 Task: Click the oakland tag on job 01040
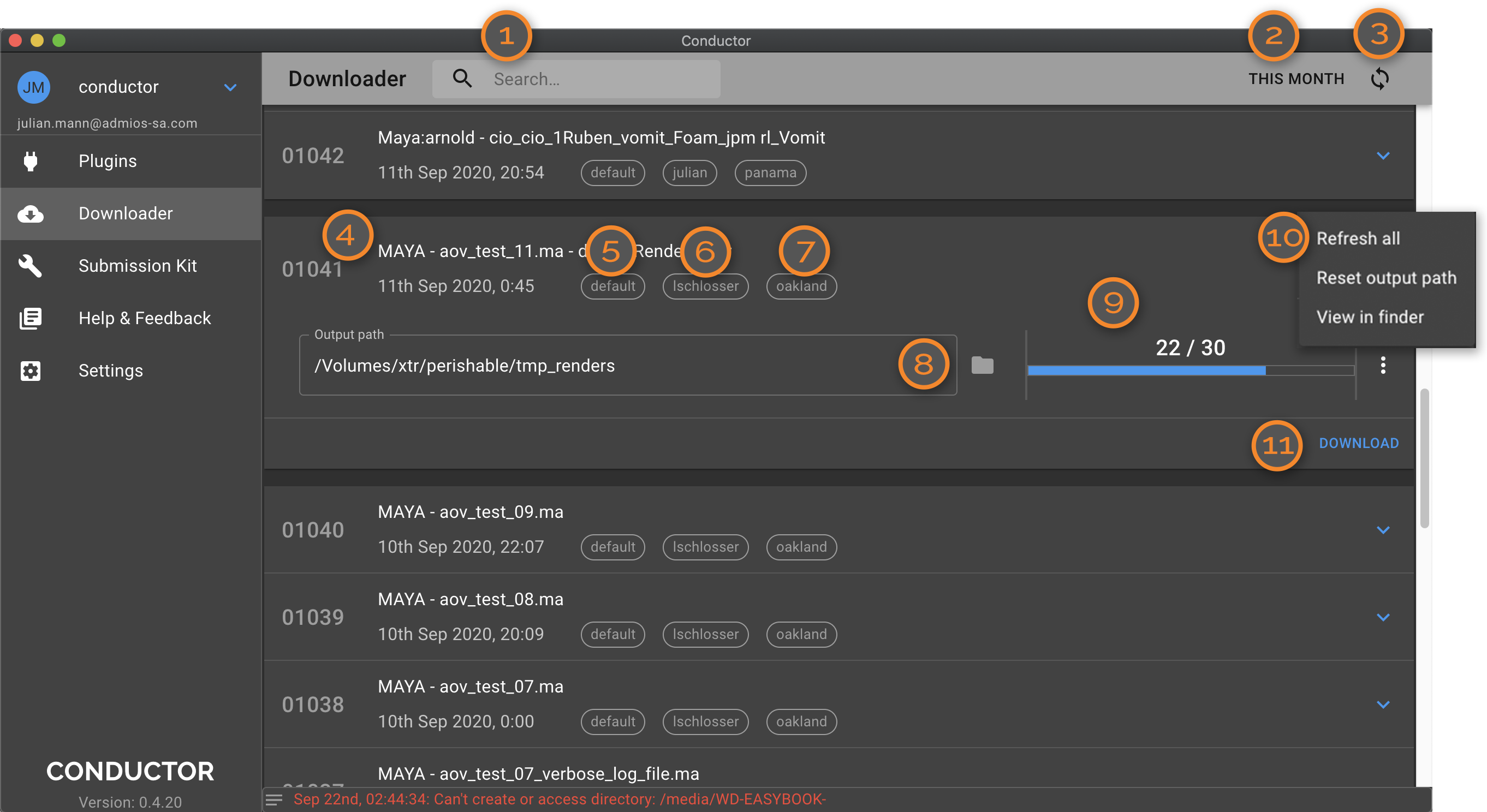tap(801, 547)
